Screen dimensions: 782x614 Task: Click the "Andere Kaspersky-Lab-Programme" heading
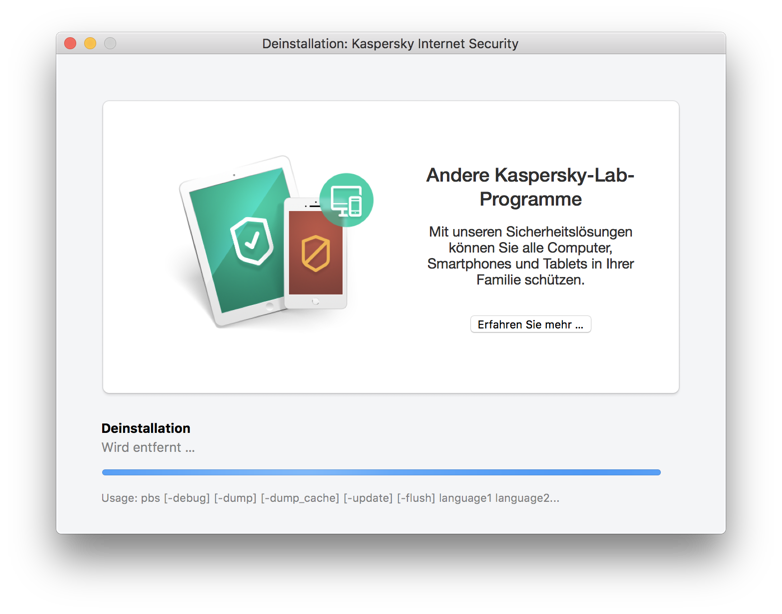(x=530, y=187)
